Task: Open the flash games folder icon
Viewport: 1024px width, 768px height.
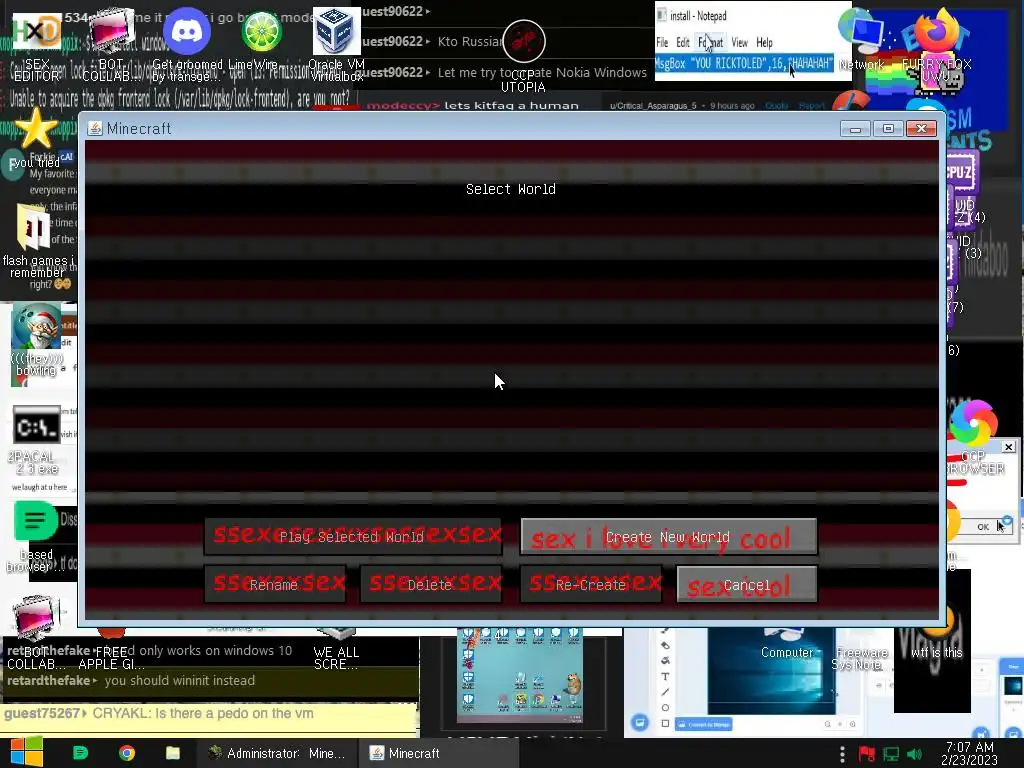Action: [x=34, y=226]
